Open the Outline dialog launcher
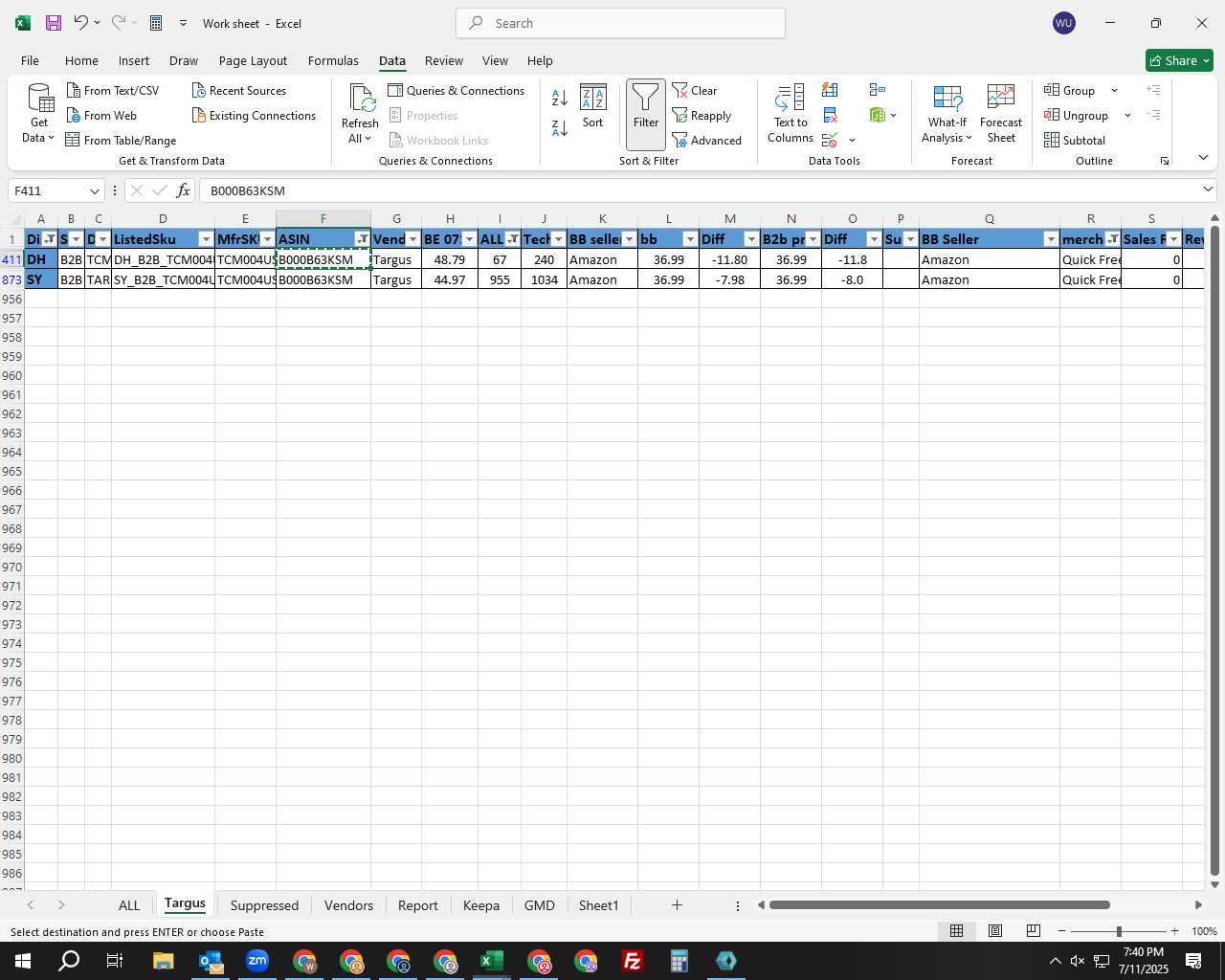The image size is (1225, 980). pyautogui.click(x=1165, y=161)
